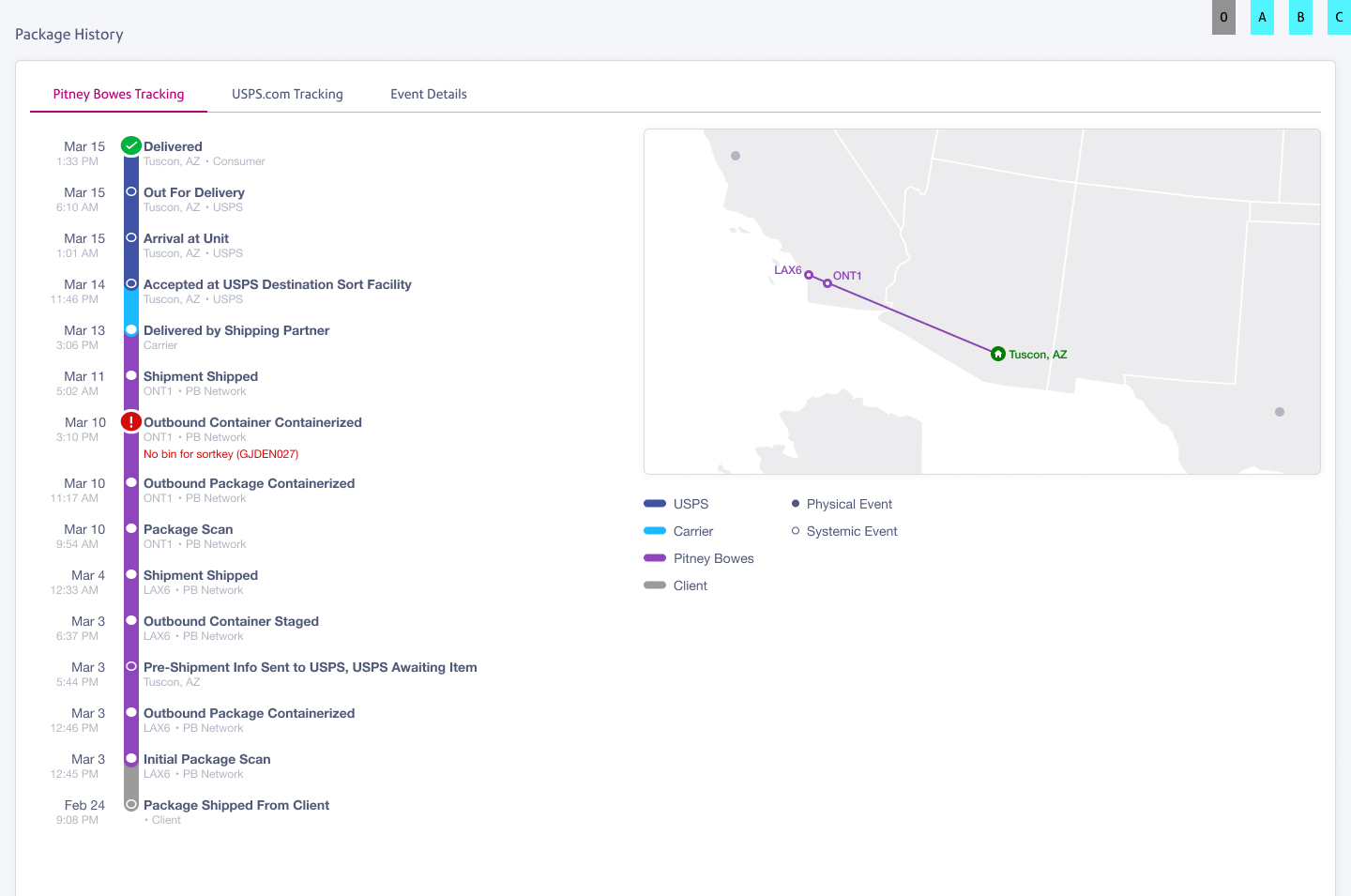
Task: Select the Package Shipped From Client timeline marker
Action: click(131, 804)
